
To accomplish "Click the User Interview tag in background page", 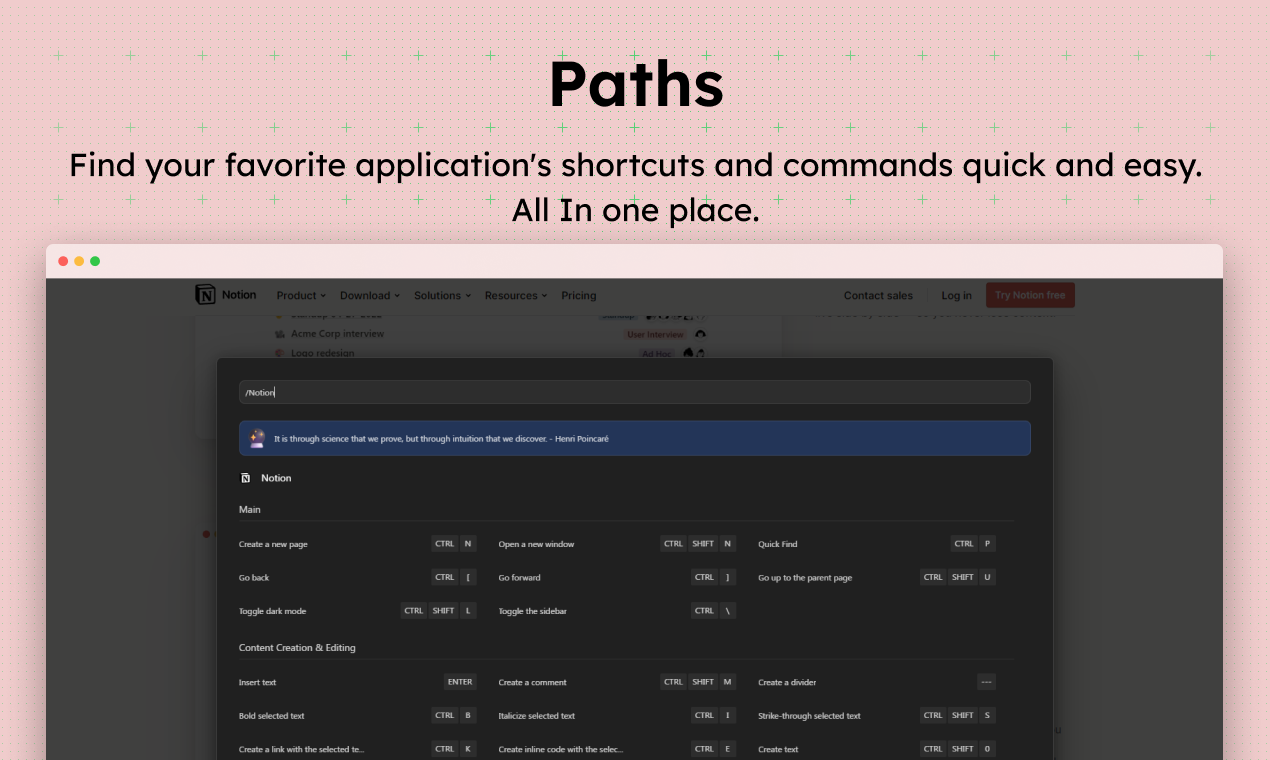I will 656,334.
